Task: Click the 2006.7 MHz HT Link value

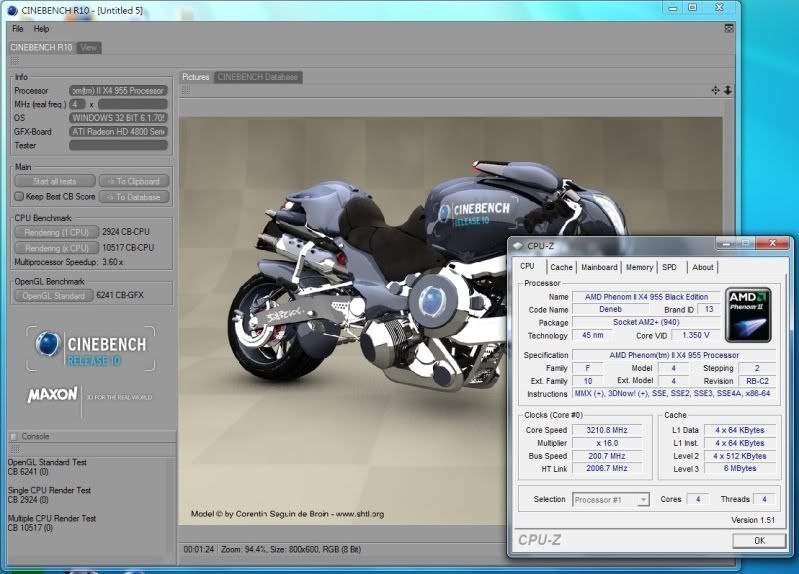Action: (606, 468)
